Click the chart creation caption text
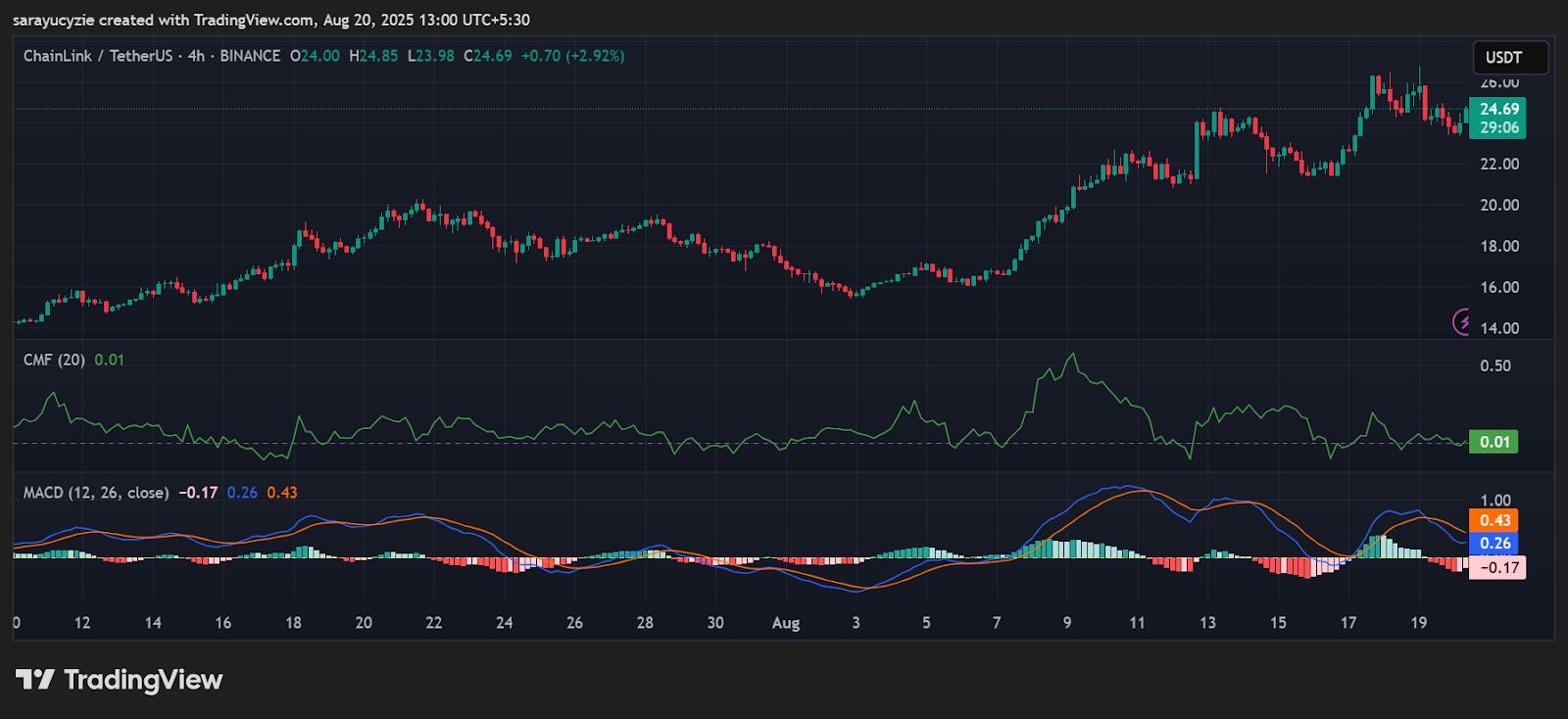Viewport: 1568px width, 719px height. [271, 20]
